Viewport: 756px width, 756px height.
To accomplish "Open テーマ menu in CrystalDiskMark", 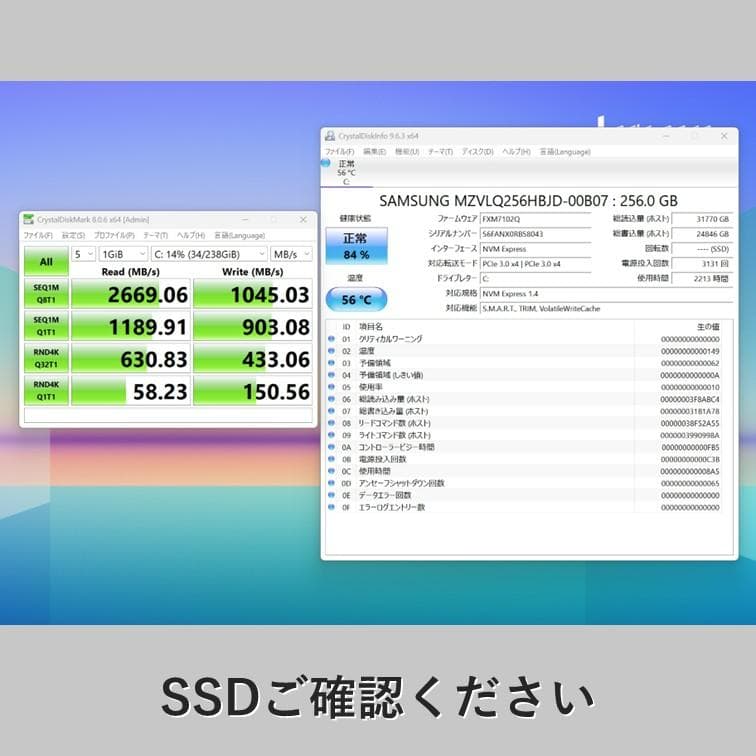I will (155, 235).
